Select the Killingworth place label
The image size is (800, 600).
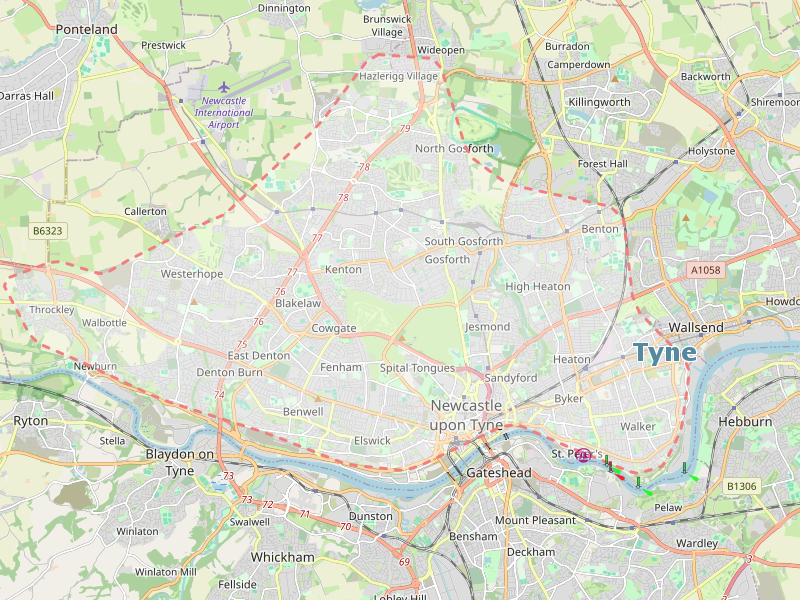tap(599, 102)
